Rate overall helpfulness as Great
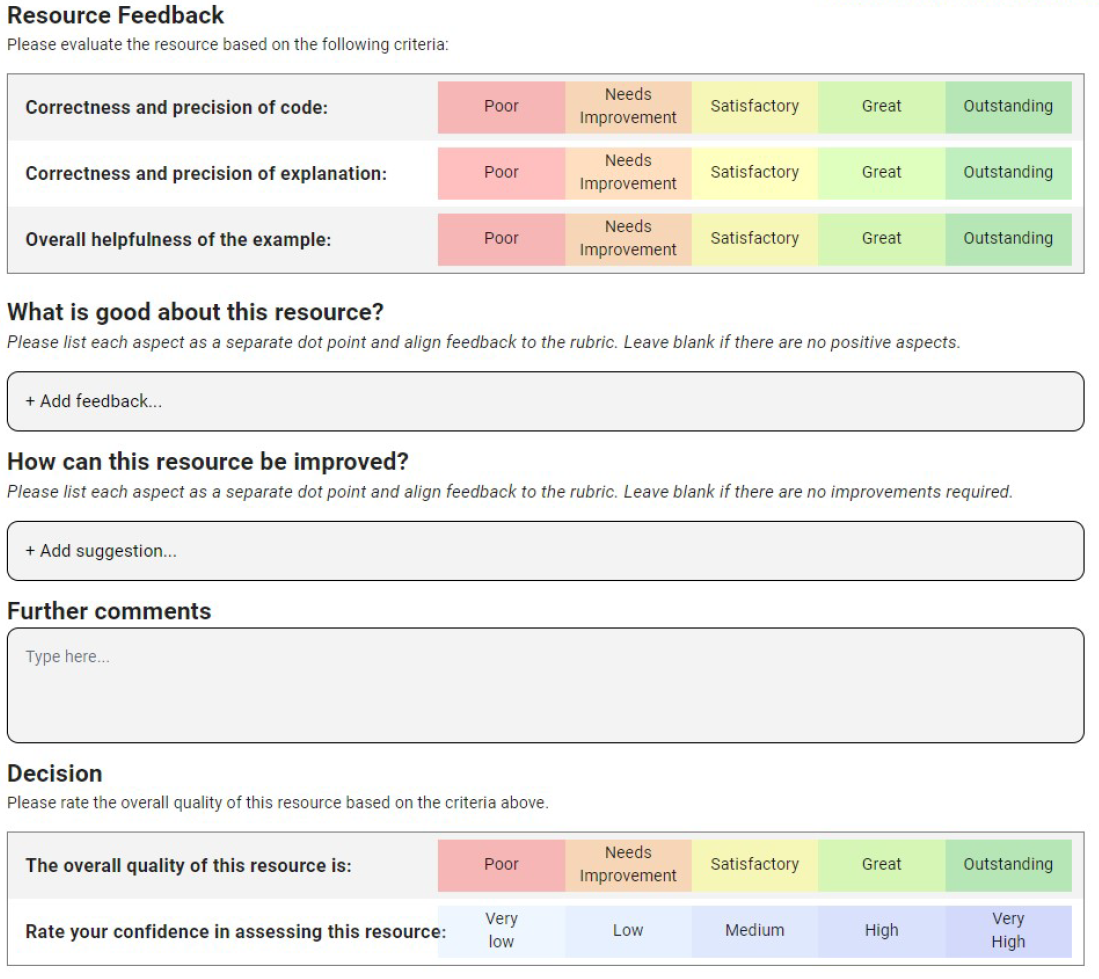 point(881,239)
